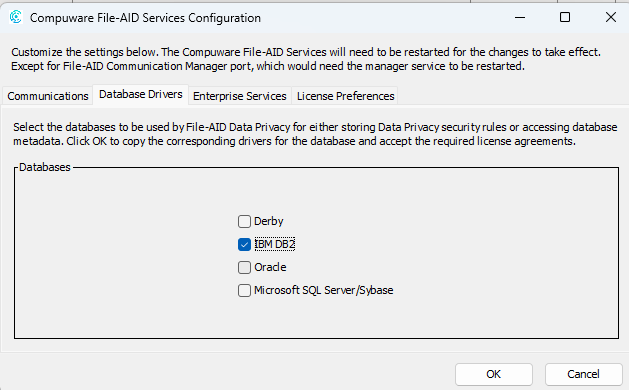Select the Database Drivers tab

[x=141, y=95]
